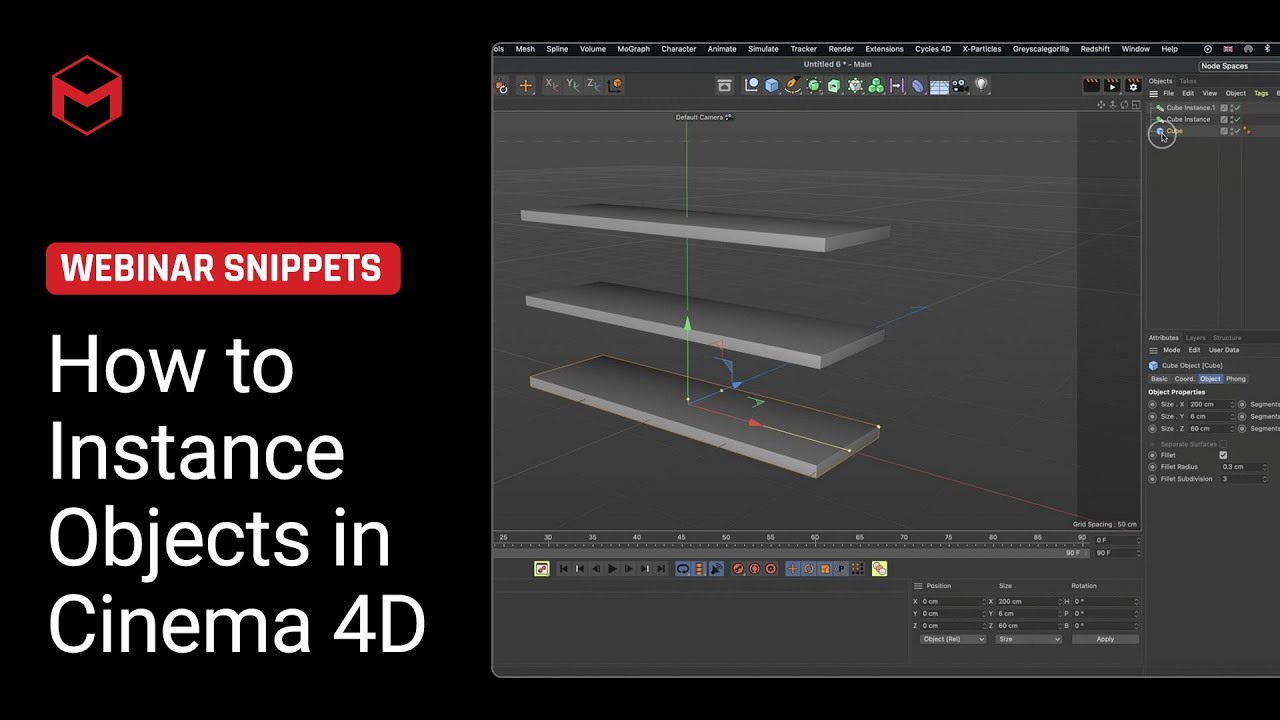Toggle animation dot beside Fillet Radius
The height and width of the screenshot is (720, 1280).
(1152, 467)
